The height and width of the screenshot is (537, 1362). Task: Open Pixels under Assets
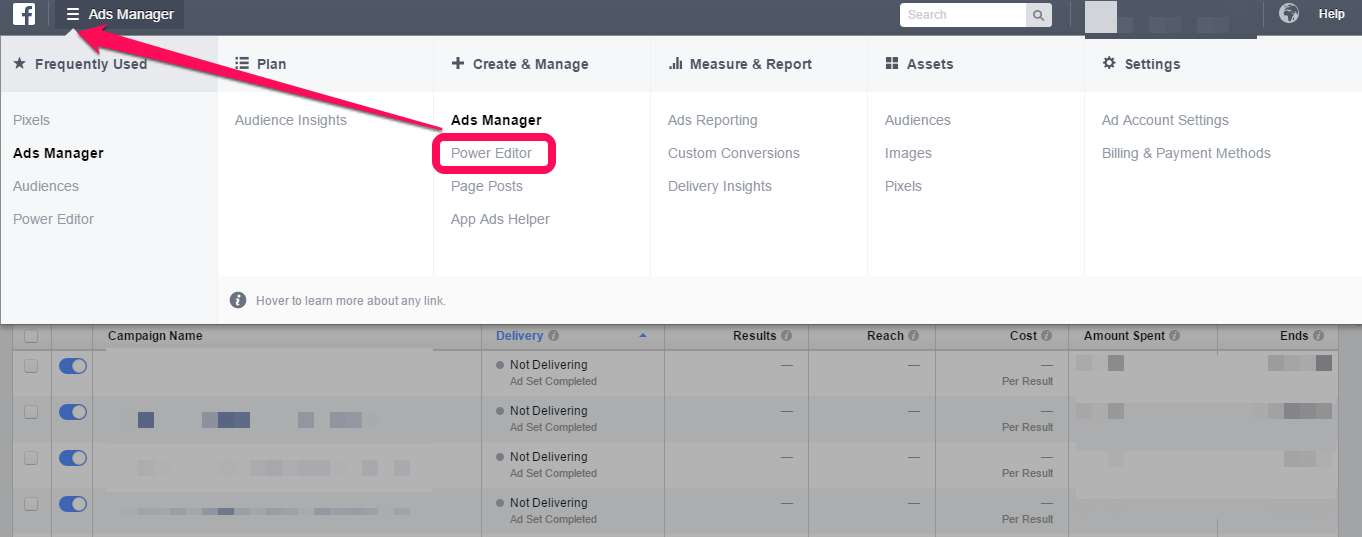tap(904, 186)
